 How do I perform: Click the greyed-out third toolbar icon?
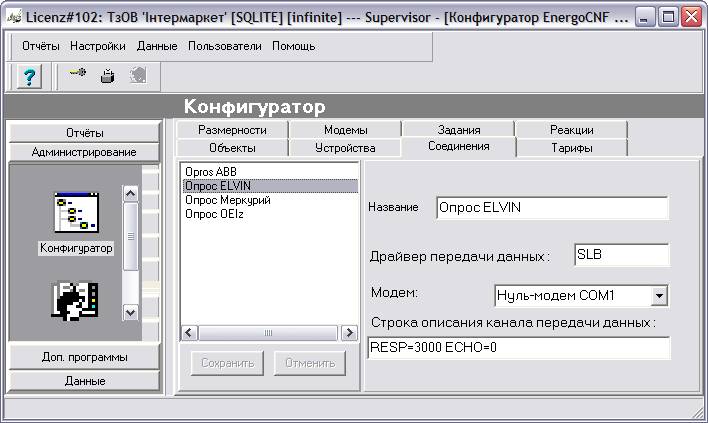point(138,76)
